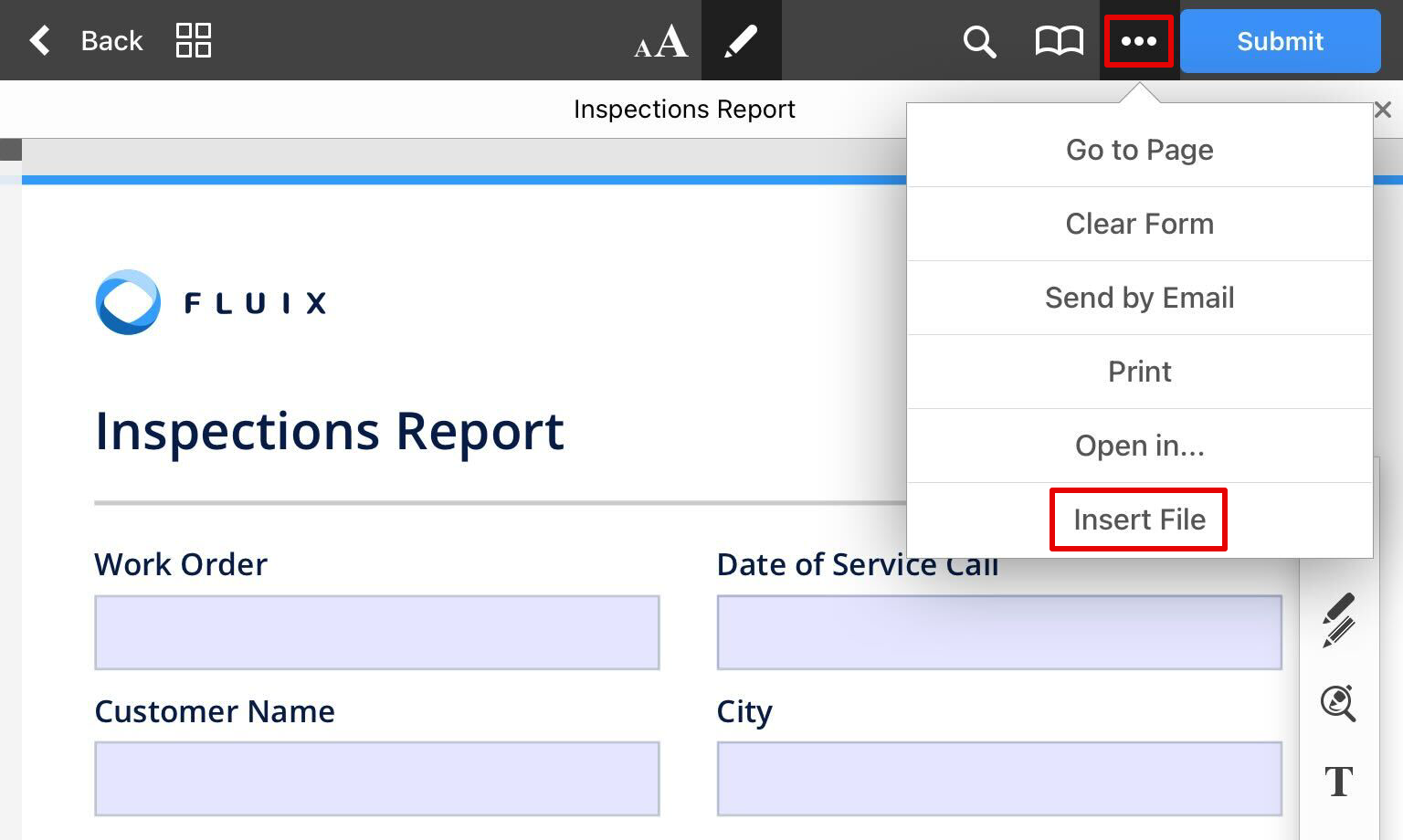Open the annotation loupe tool in the sidebar
The image size is (1403, 840).
click(1338, 703)
